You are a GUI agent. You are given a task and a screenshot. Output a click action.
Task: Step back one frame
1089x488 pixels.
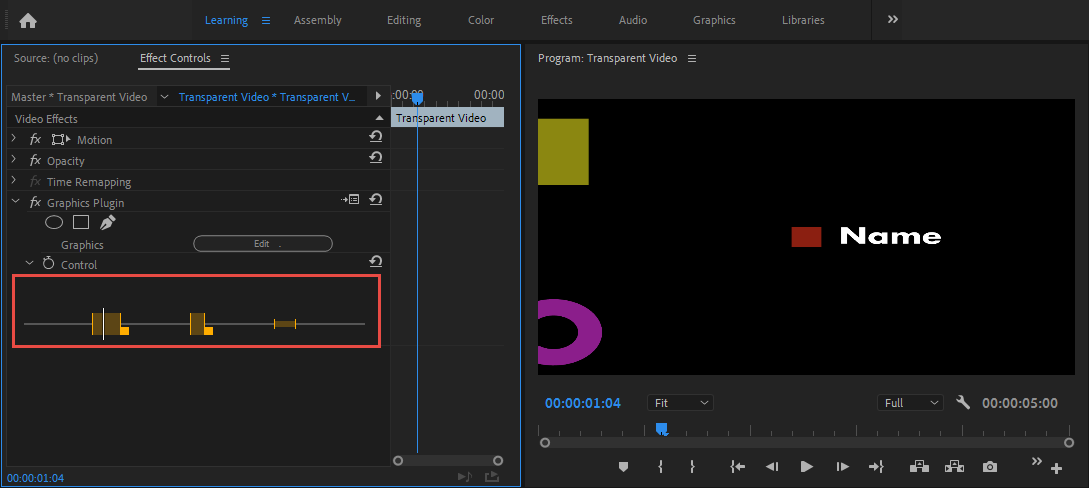coord(772,467)
